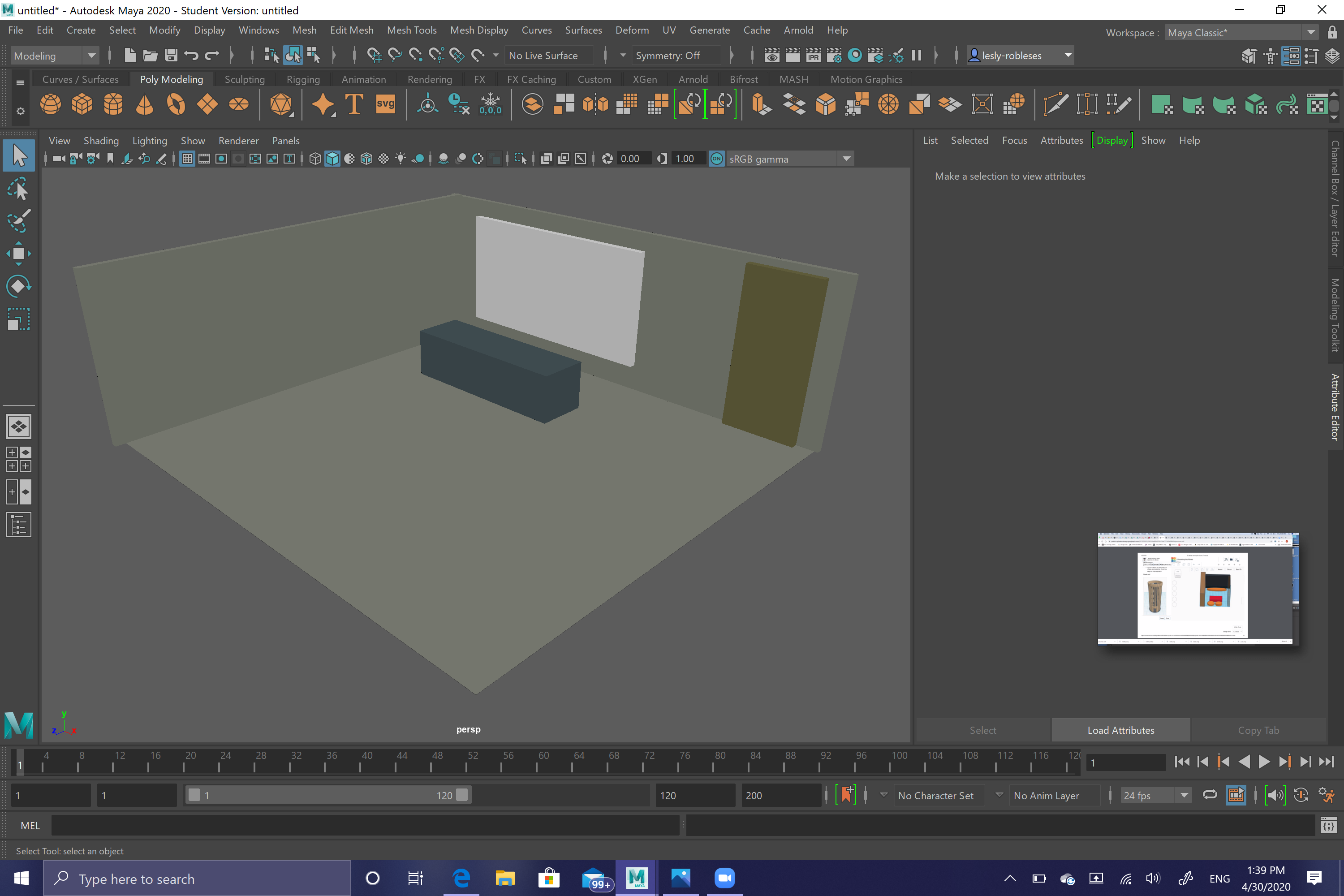Open the 24 fps frame rate dropdown

[1155, 795]
